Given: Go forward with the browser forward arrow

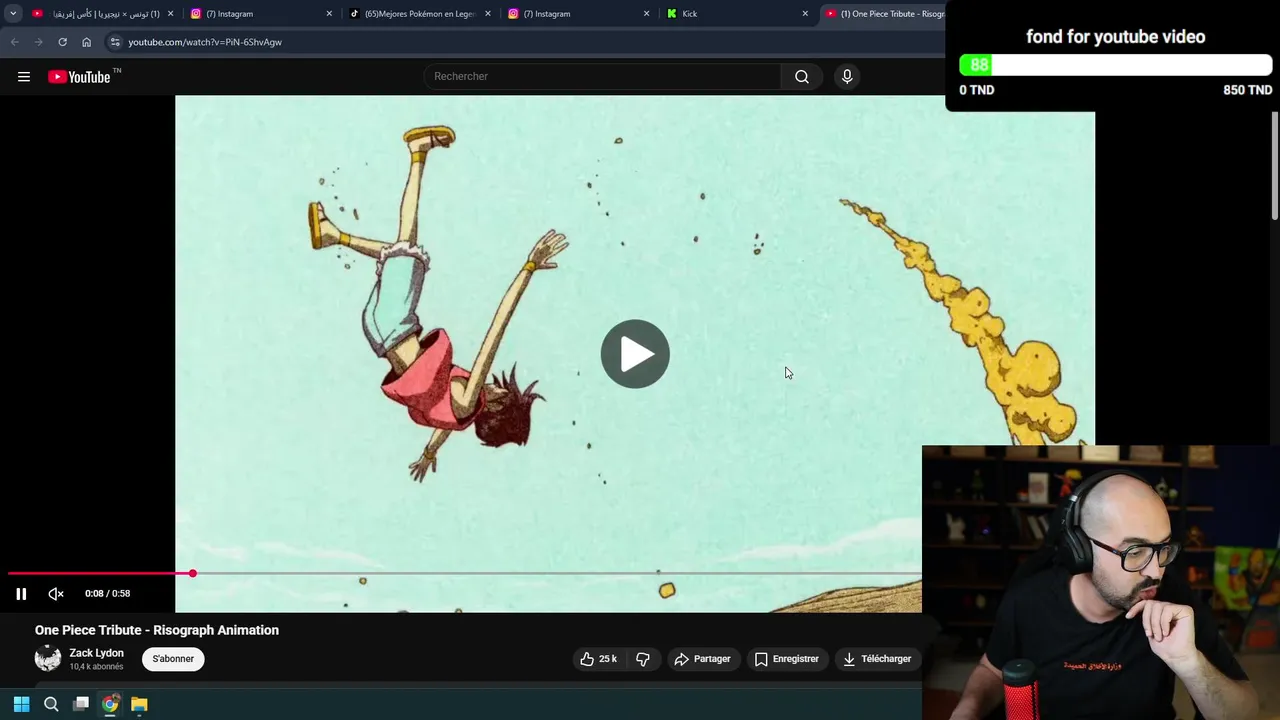Looking at the screenshot, I should (38, 42).
